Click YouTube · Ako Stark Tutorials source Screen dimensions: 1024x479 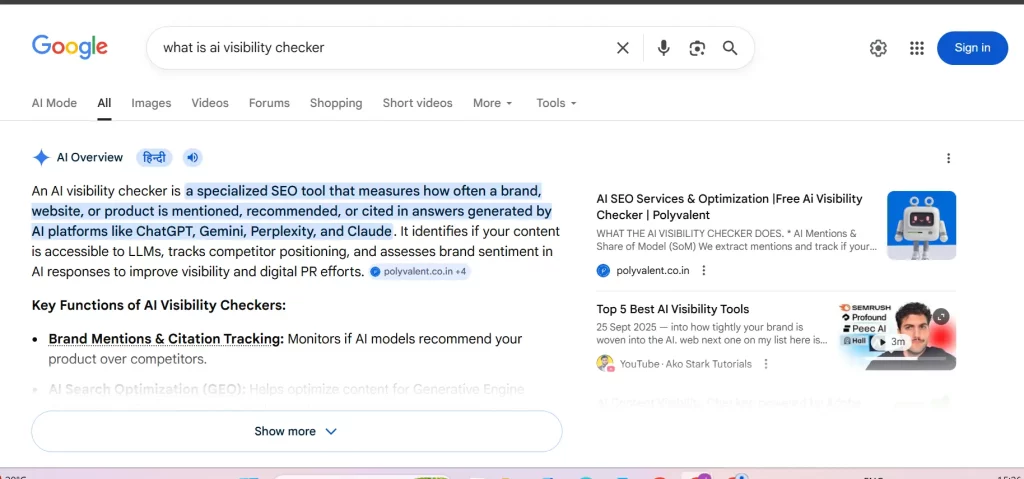coord(685,364)
